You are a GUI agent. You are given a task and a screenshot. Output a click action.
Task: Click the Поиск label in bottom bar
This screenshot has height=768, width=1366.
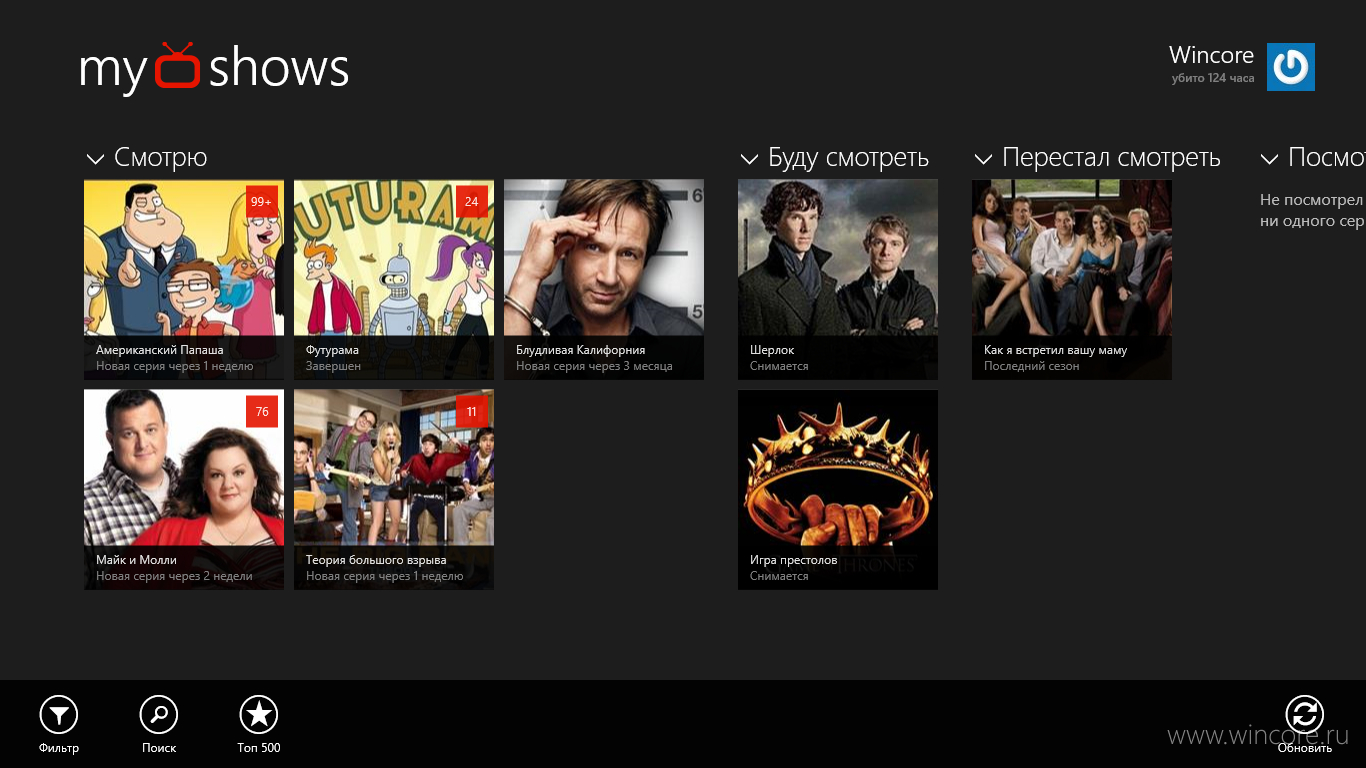(159, 748)
